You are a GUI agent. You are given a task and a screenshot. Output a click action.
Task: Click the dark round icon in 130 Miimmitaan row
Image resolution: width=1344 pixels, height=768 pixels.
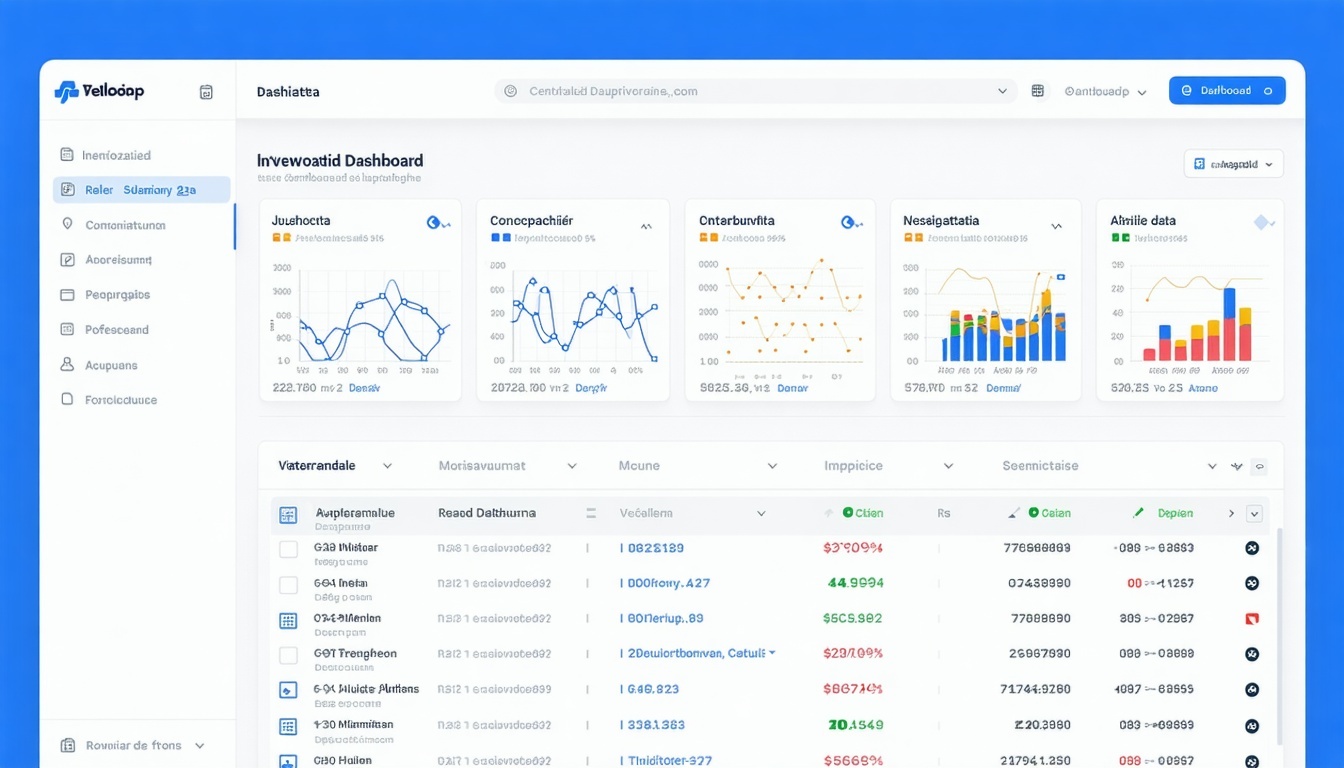pyautogui.click(x=1251, y=725)
